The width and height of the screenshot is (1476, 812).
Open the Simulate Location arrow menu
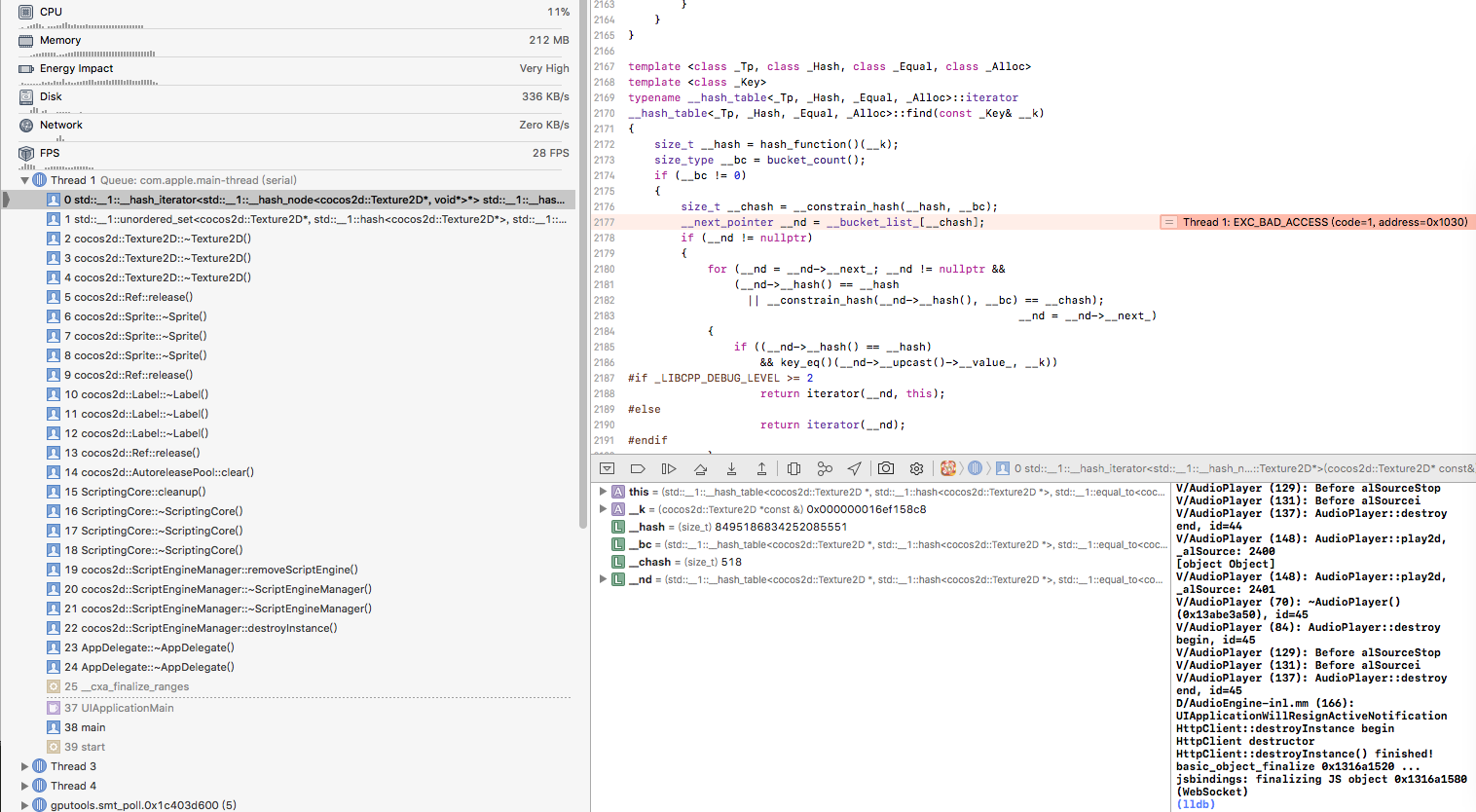[x=854, y=468]
